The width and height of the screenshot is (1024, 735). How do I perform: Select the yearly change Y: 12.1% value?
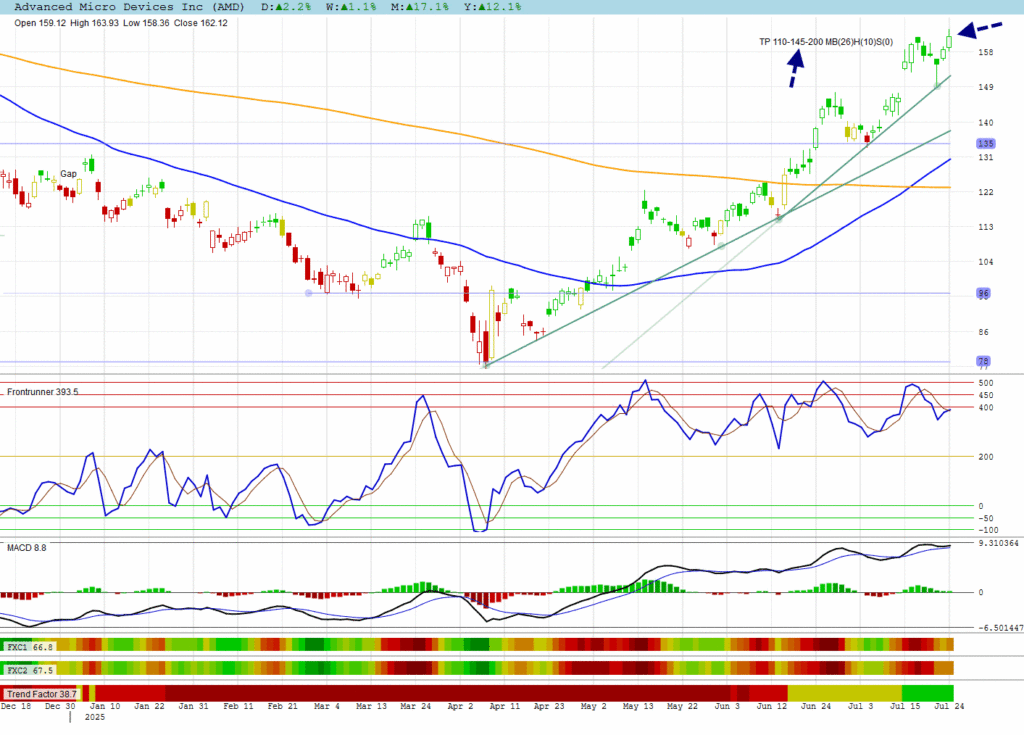[x=492, y=7]
